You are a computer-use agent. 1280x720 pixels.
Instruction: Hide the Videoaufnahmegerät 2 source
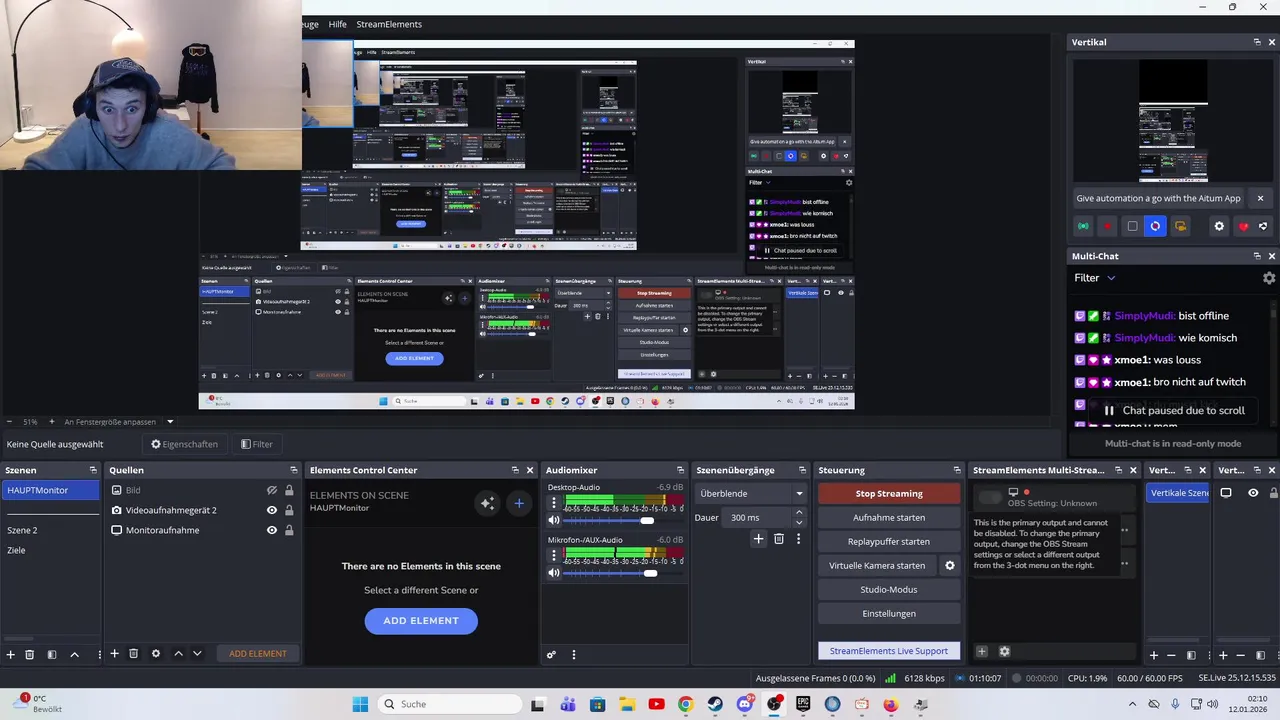pos(271,510)
